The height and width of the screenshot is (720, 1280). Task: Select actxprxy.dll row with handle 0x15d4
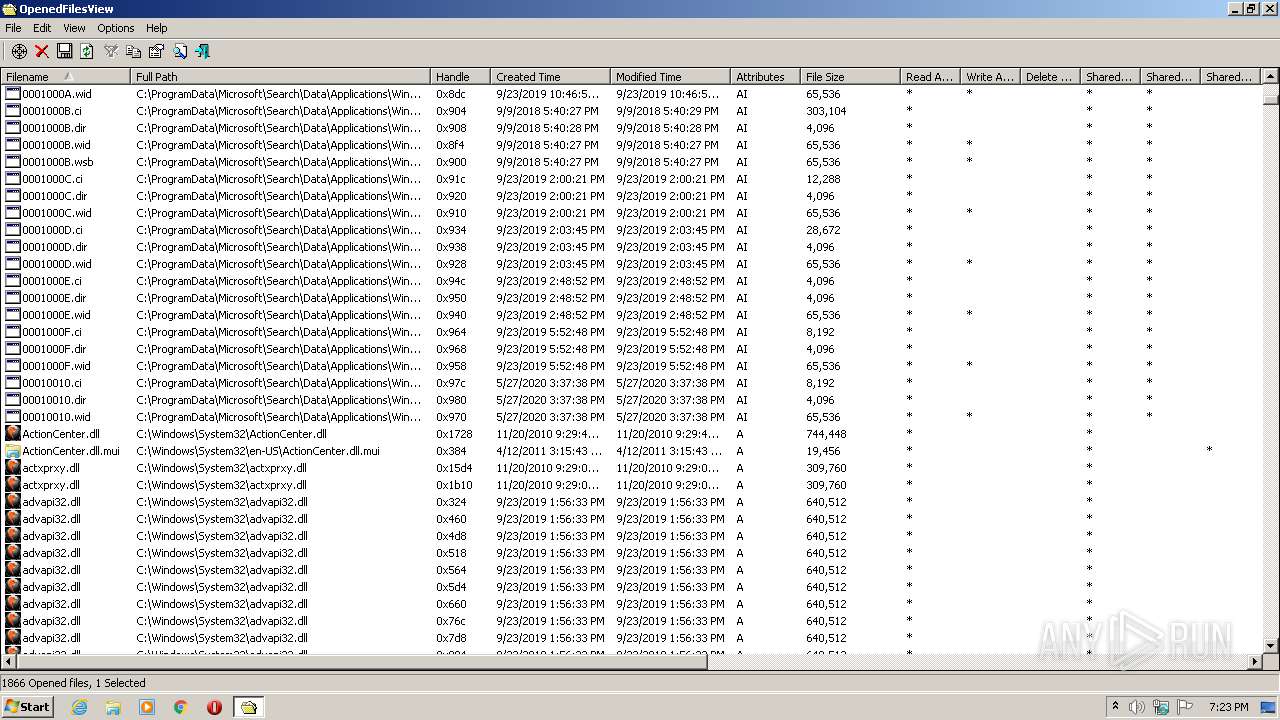click(x=630, y=467)
